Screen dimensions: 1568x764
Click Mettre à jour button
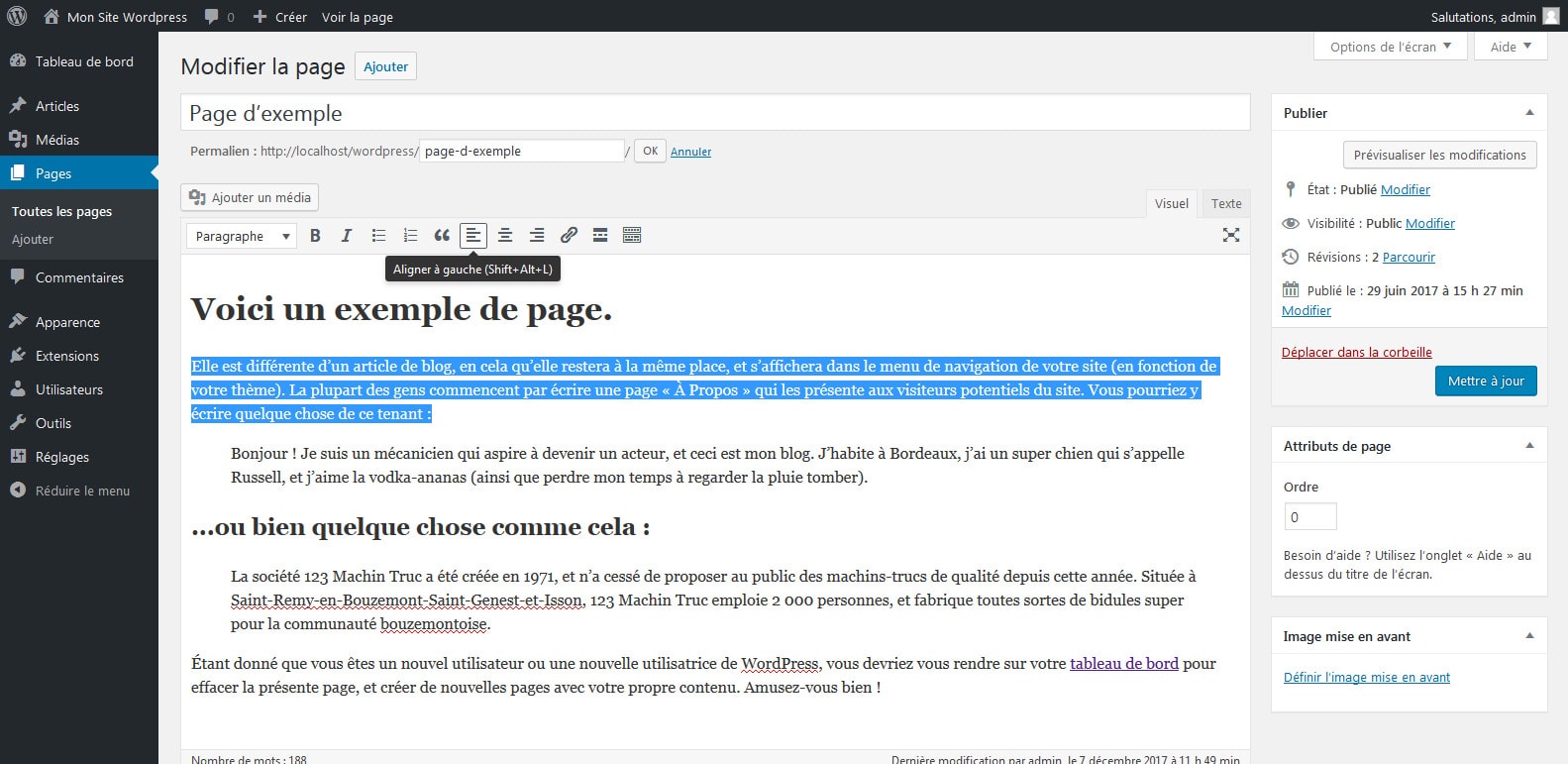pyautogui.click(x=1486, y=381)
